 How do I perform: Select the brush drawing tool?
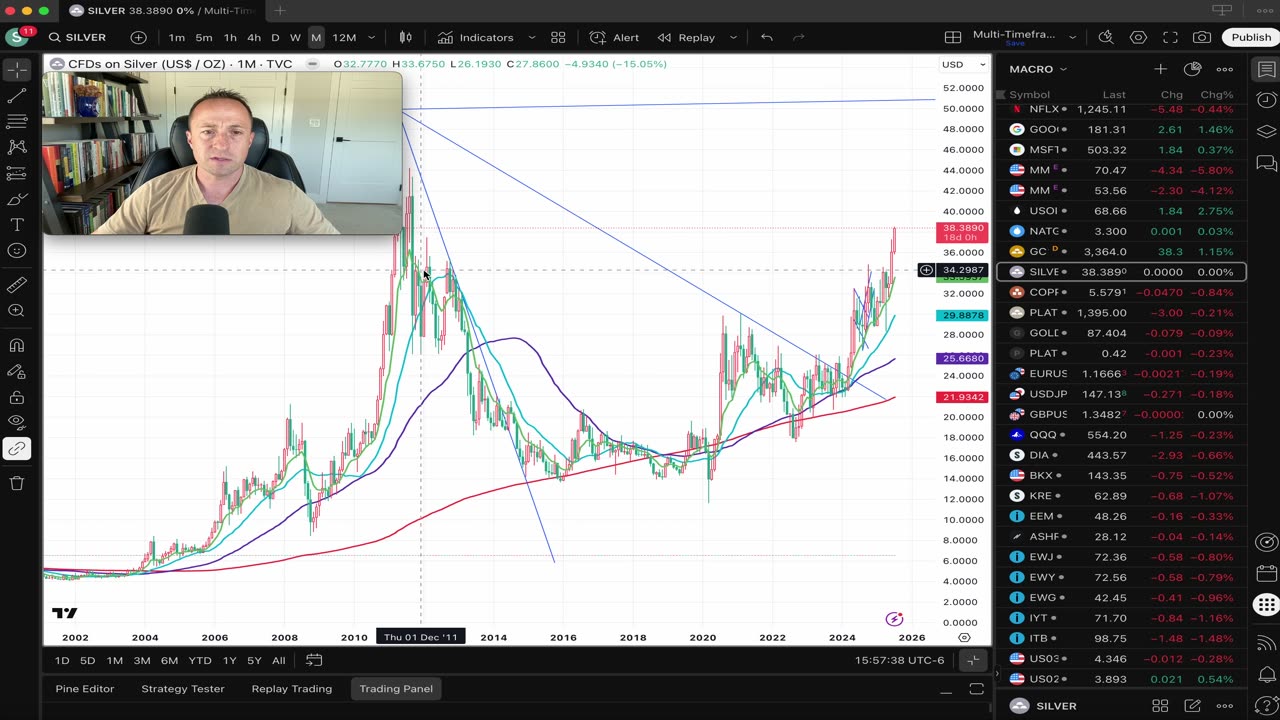16,199
